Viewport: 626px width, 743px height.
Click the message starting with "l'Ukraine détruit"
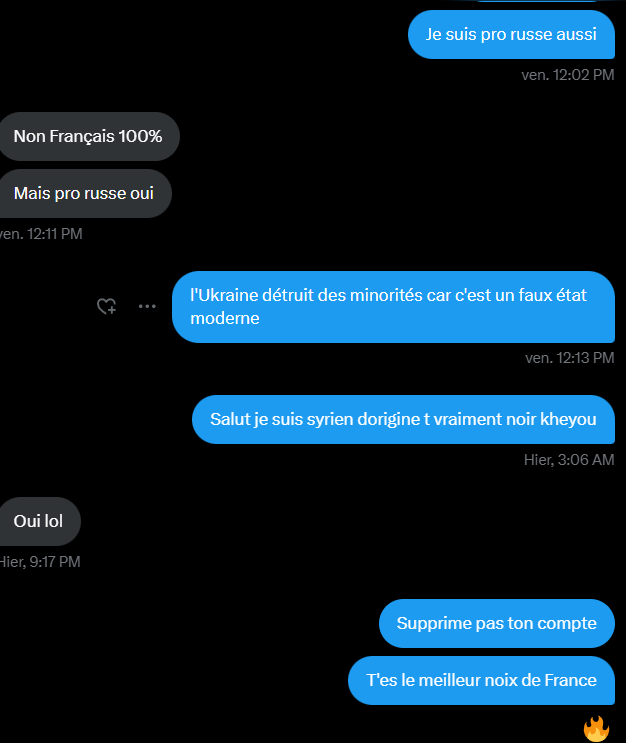coord(392,307)
